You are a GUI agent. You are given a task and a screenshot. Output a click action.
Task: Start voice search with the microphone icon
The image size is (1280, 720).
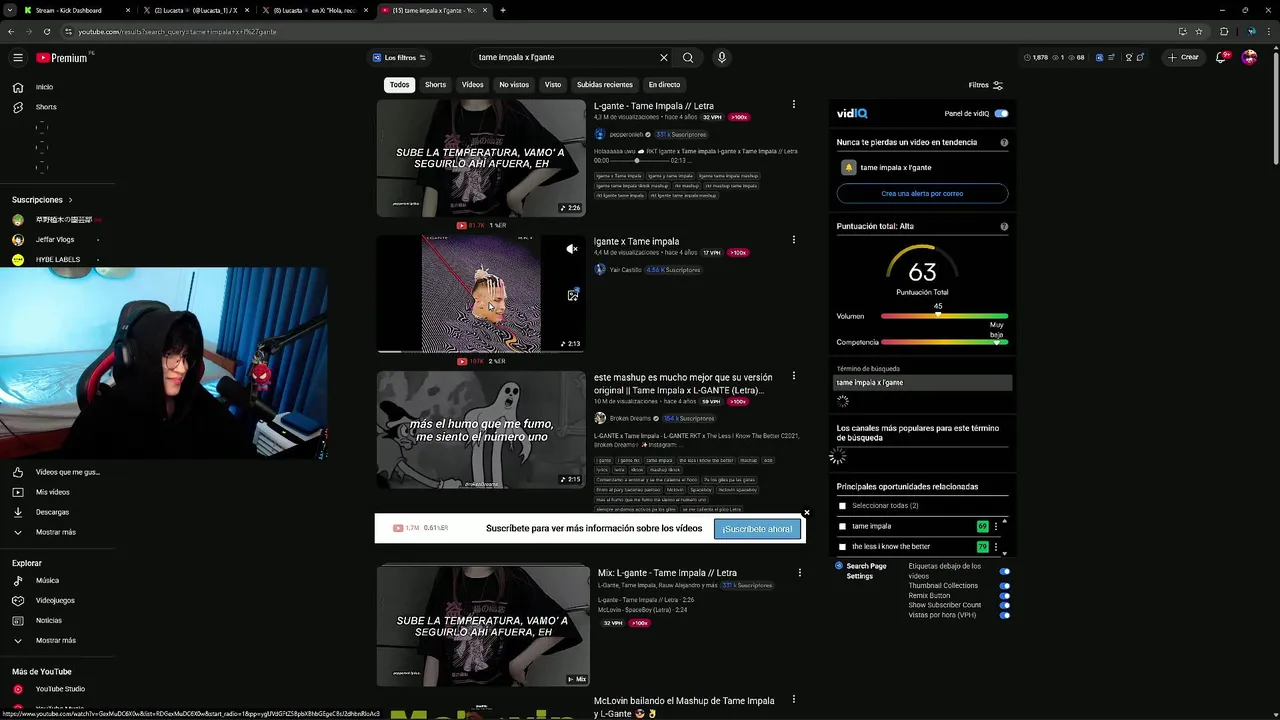pyautogui.click(x=721, y=57)
